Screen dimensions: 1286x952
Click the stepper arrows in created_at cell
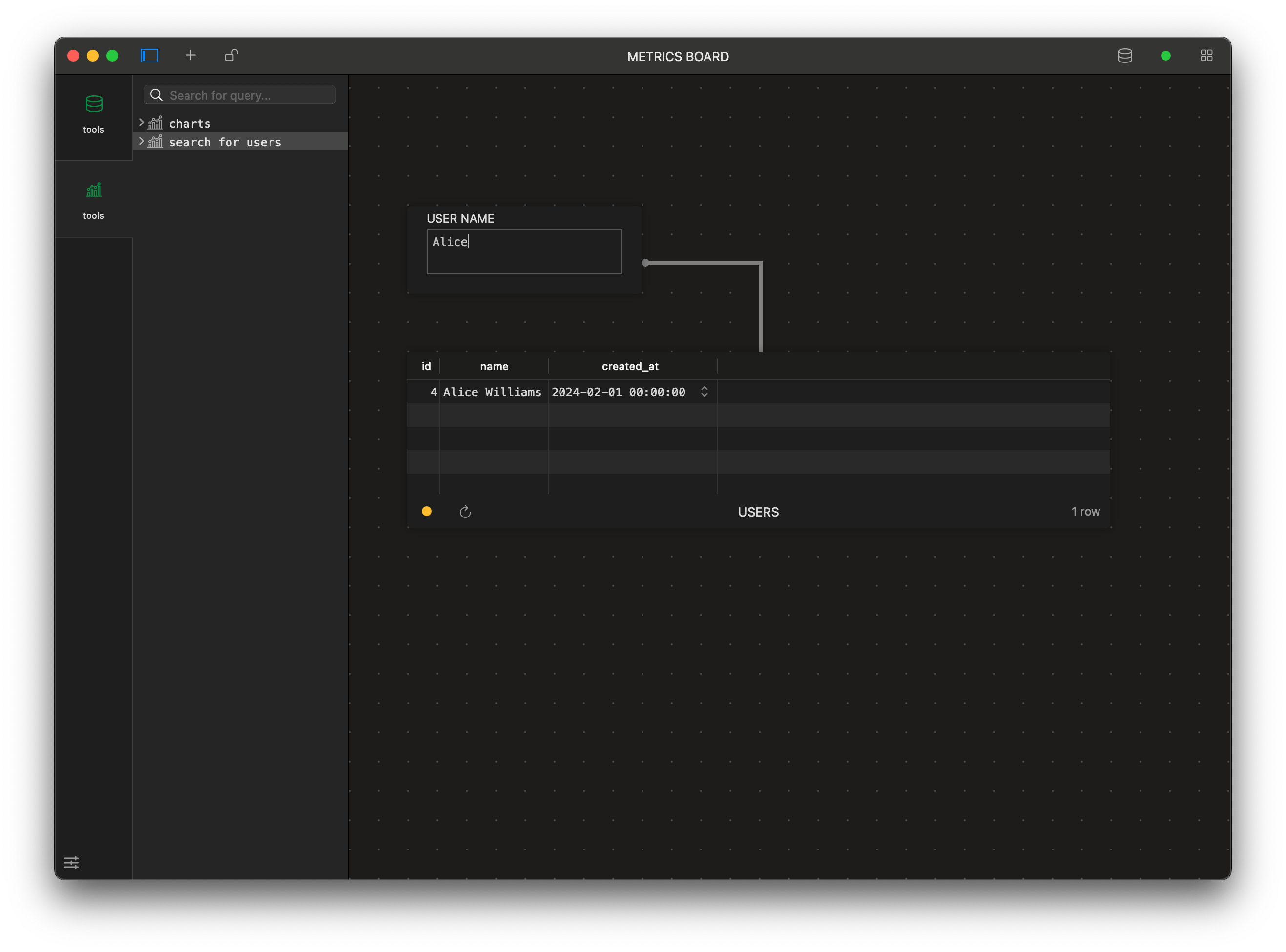pyautogui.click(x=704, y=392)
